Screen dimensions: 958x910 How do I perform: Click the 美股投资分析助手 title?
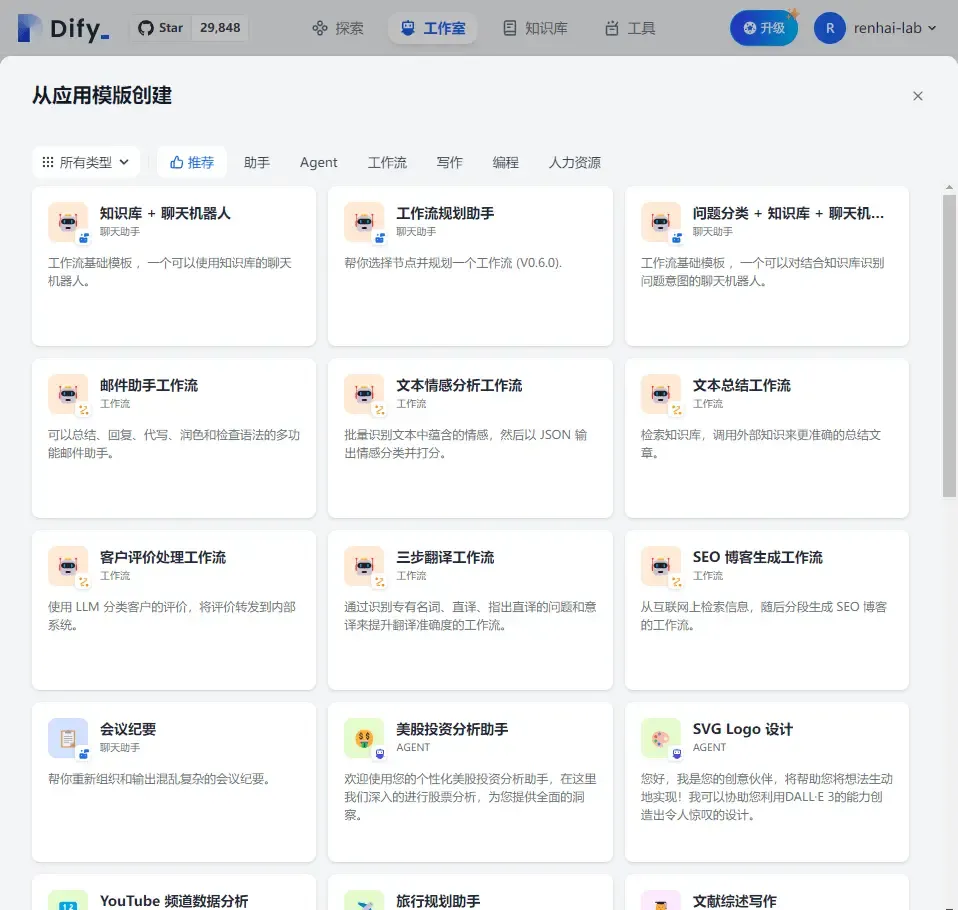coord(452,729)
